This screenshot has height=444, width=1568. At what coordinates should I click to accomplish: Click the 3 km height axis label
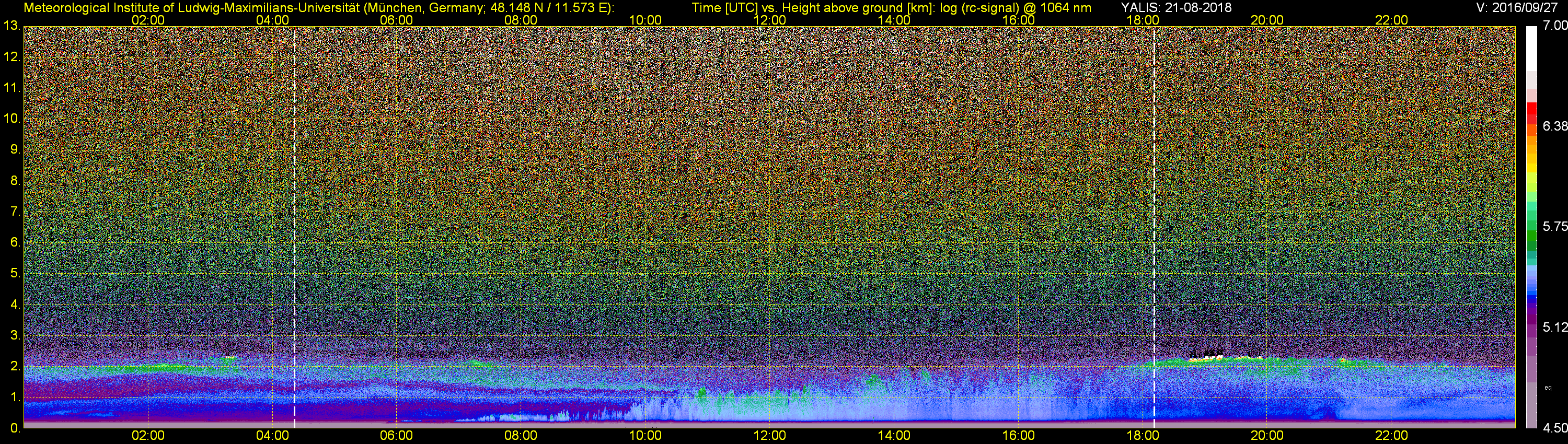coord(15,335)
